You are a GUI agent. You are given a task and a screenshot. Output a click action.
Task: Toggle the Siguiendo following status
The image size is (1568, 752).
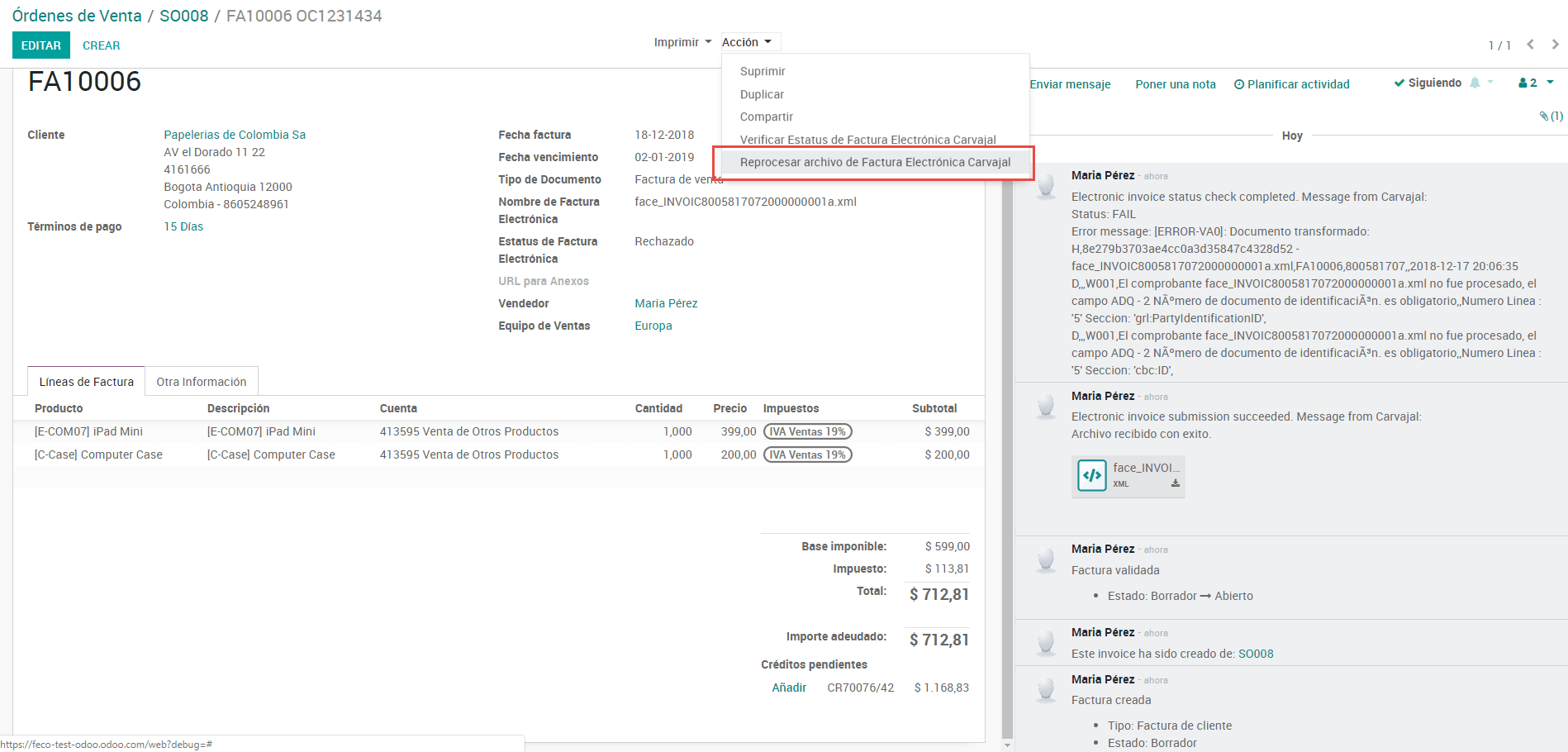(1428, 83)
